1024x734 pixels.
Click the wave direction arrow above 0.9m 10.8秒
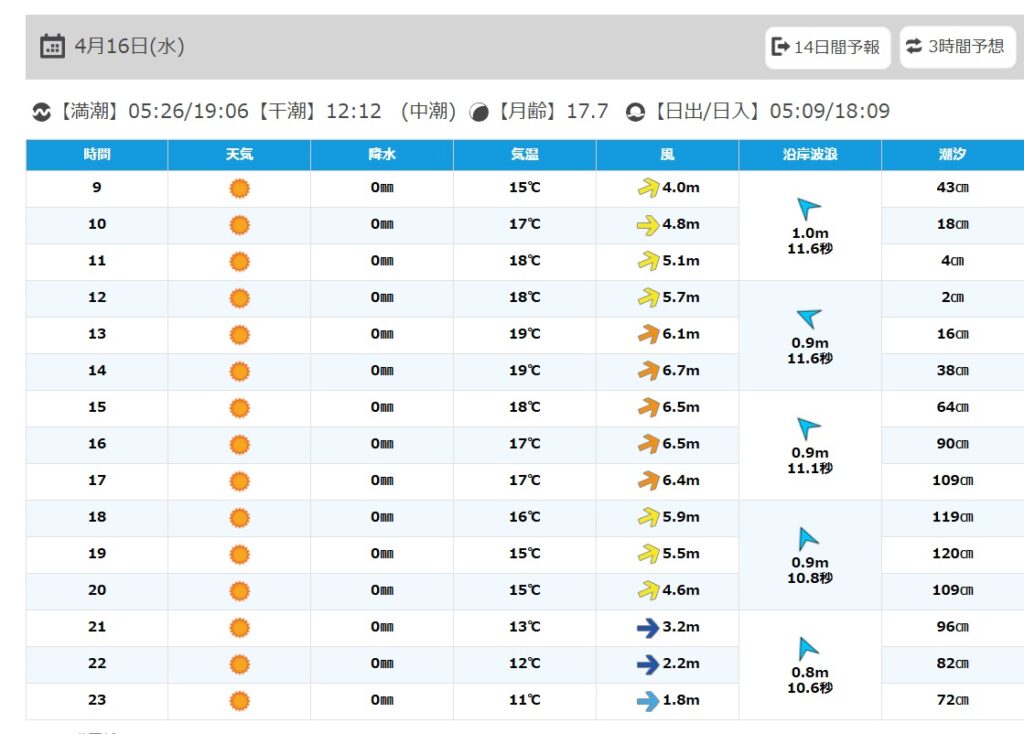point(808,538)
